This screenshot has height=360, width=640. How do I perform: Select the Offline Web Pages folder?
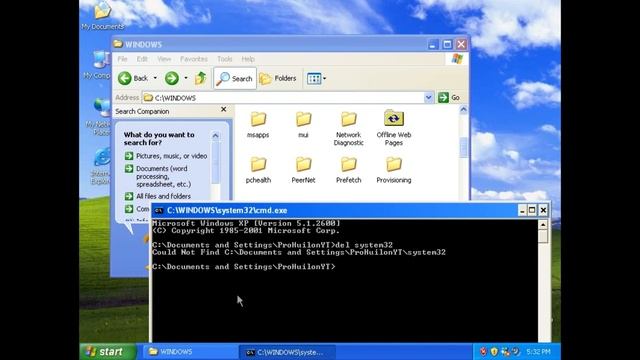393,128
